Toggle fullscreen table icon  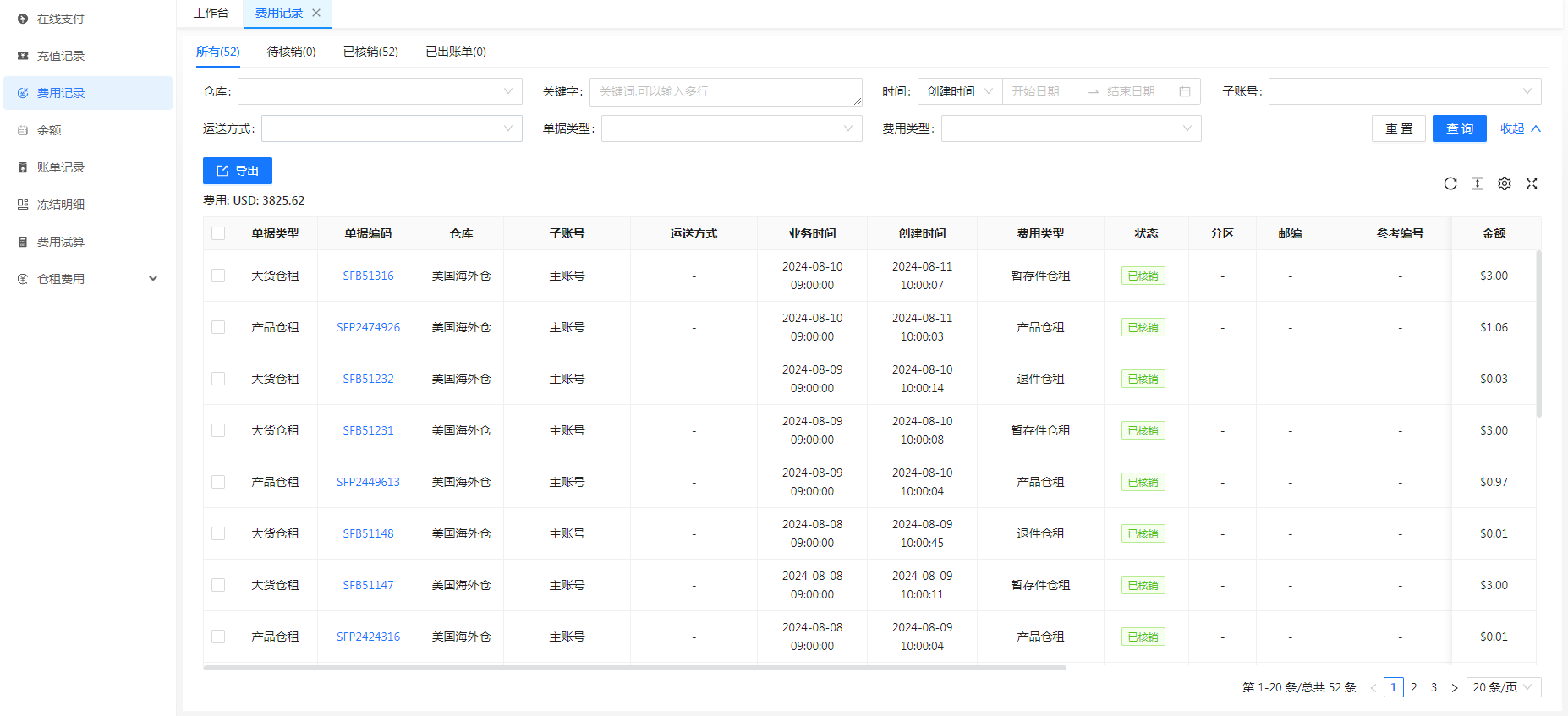coord(1532,183)
